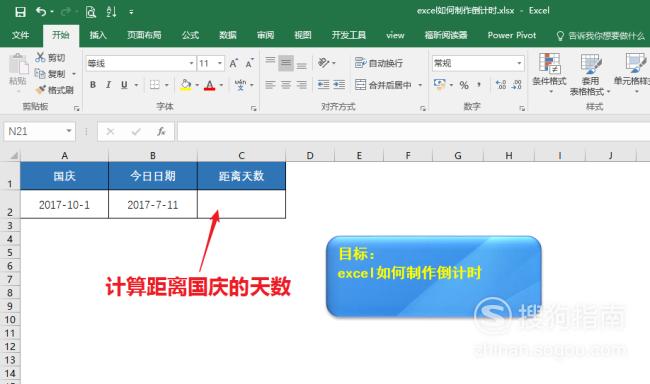Open the clipboard pane launcher
This screenshot has height=384, width=650.
[76, 108]
